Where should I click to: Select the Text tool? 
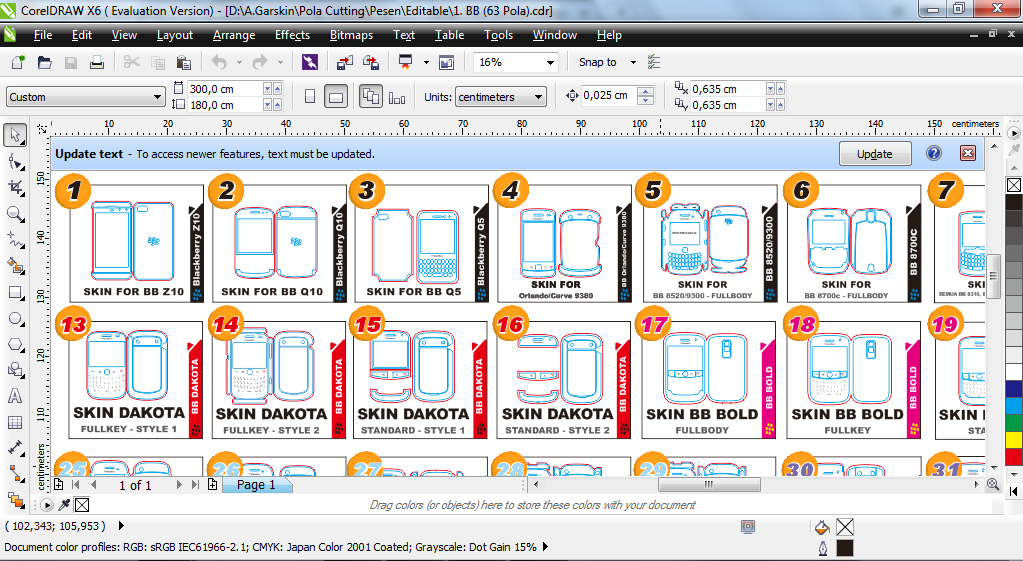15,396
